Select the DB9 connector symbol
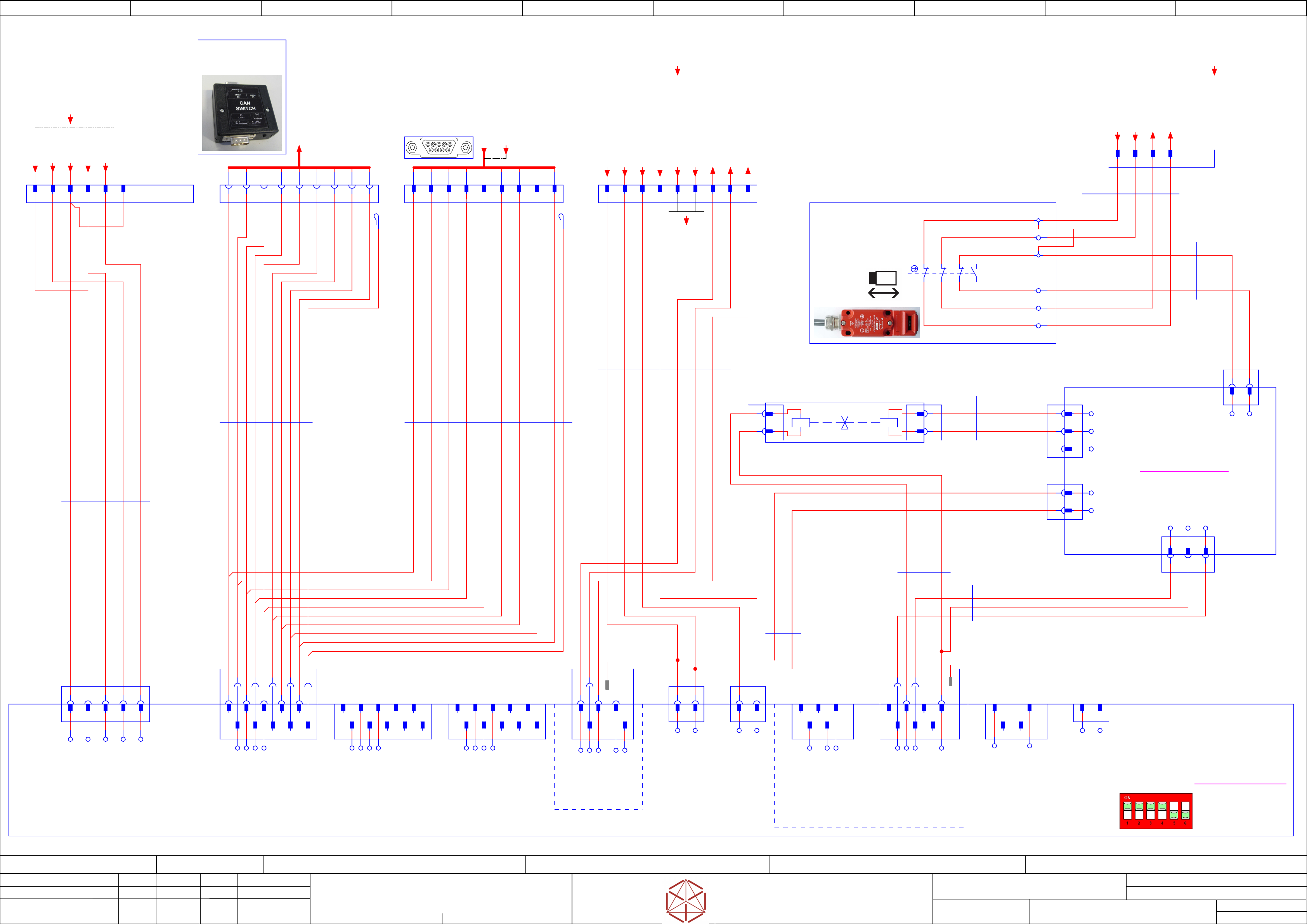Viewport: 1307px width, 924px height. tap(439, 148)
